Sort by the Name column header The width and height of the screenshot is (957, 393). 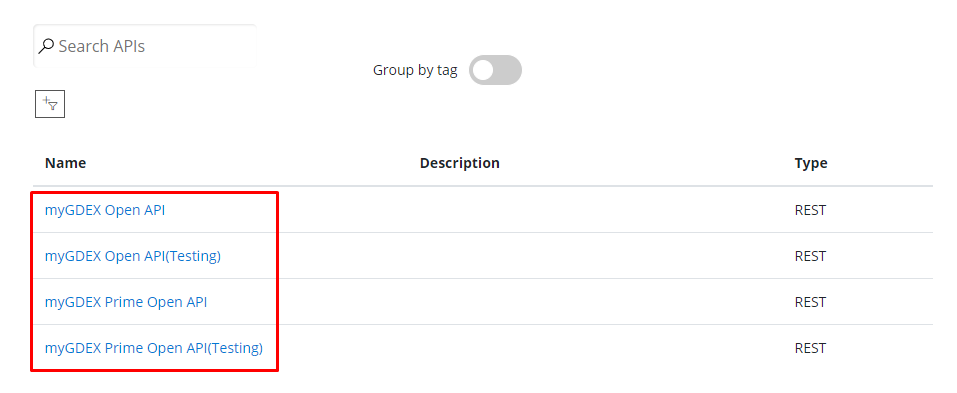tap(65, 163)
